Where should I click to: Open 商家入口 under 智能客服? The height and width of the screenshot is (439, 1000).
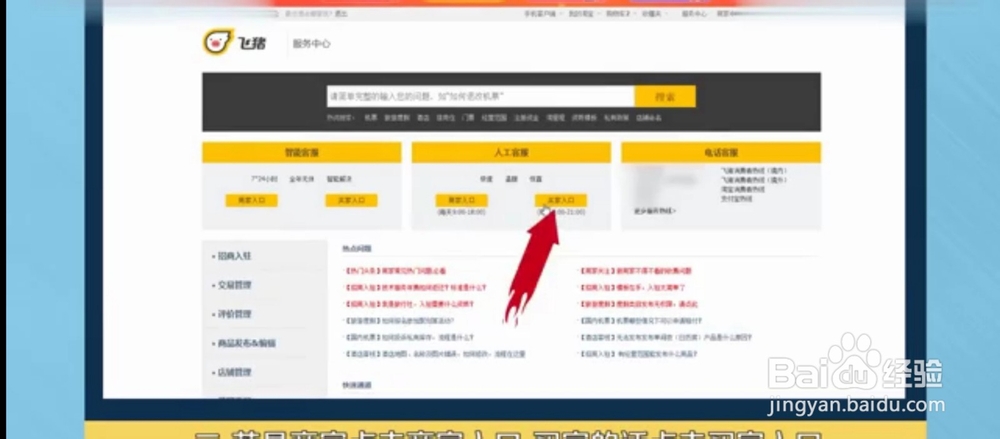[x=251, y=200]
